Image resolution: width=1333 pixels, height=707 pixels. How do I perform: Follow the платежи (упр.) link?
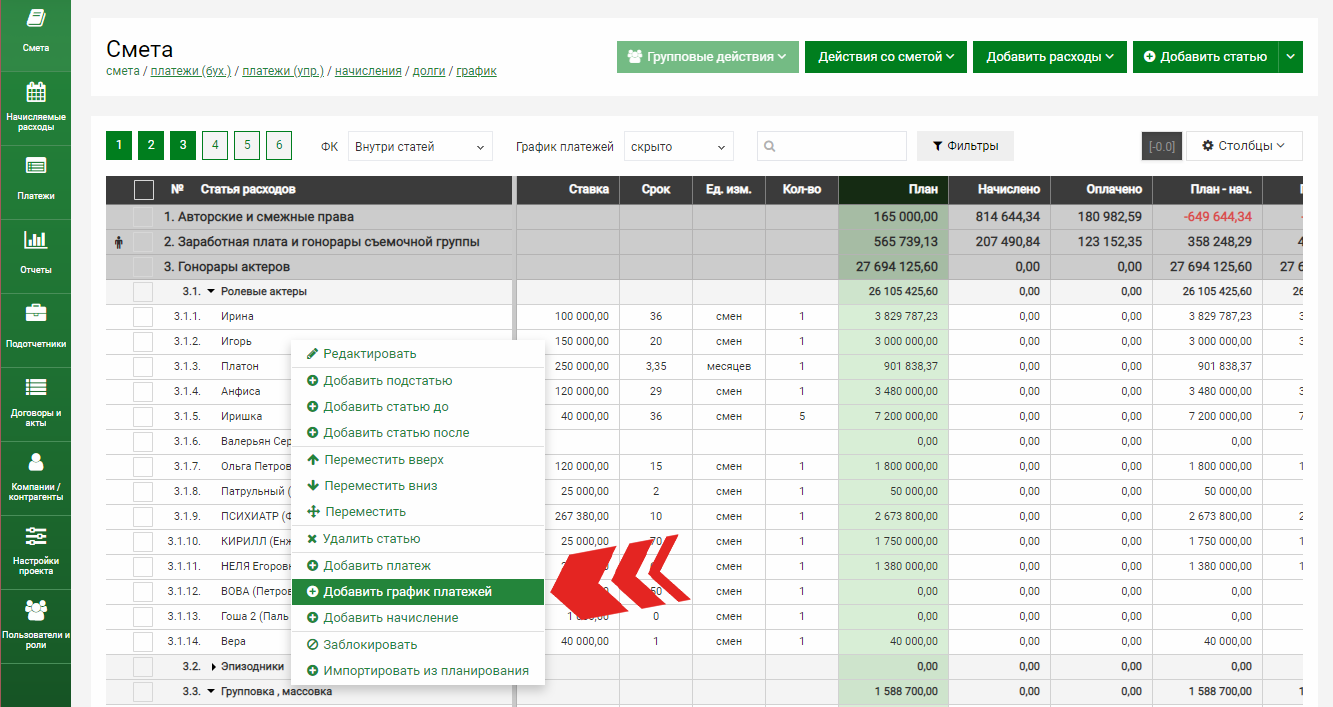pyautogui.click(x=284, y=71)
